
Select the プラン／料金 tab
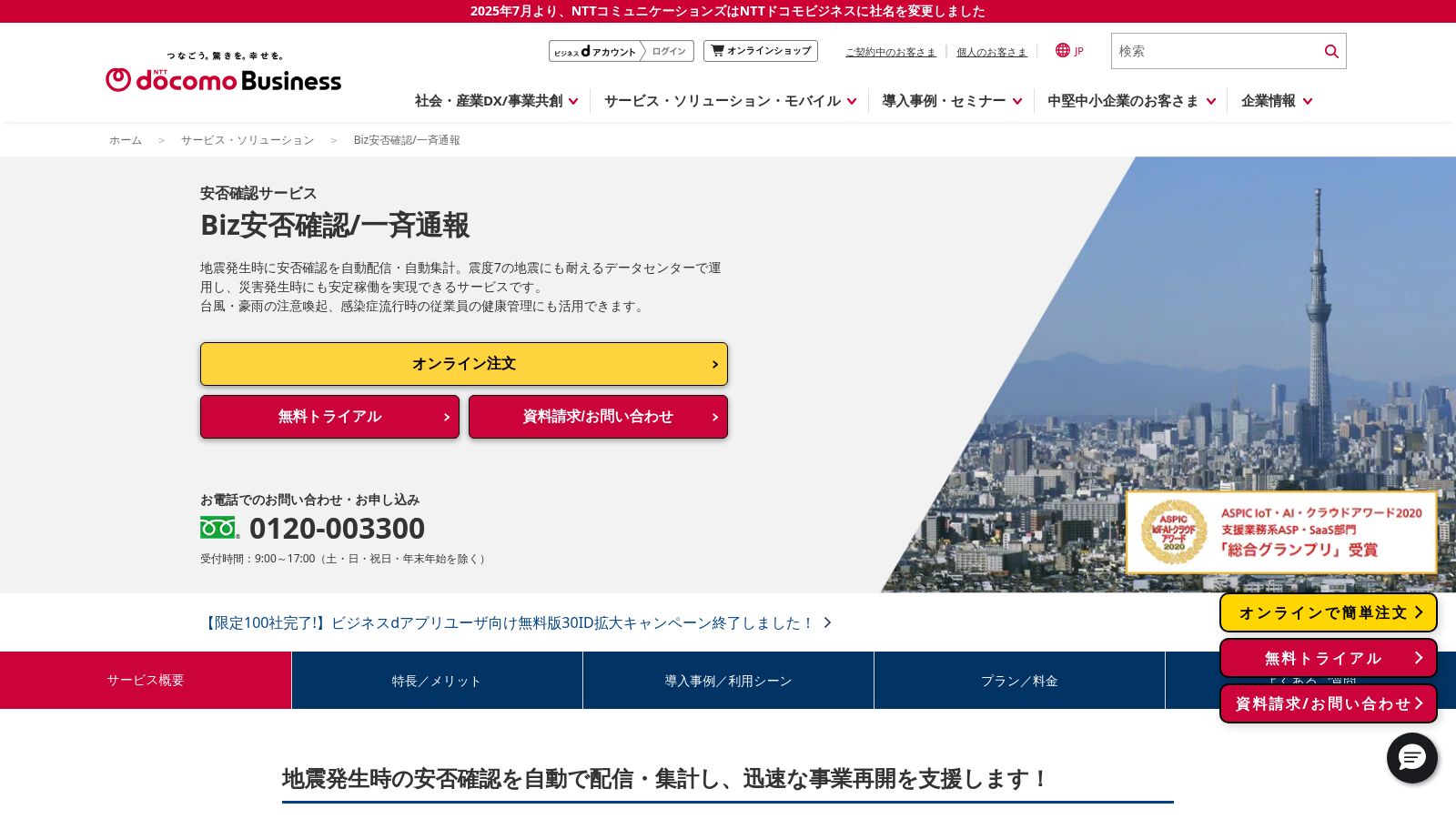point(1019,680)
